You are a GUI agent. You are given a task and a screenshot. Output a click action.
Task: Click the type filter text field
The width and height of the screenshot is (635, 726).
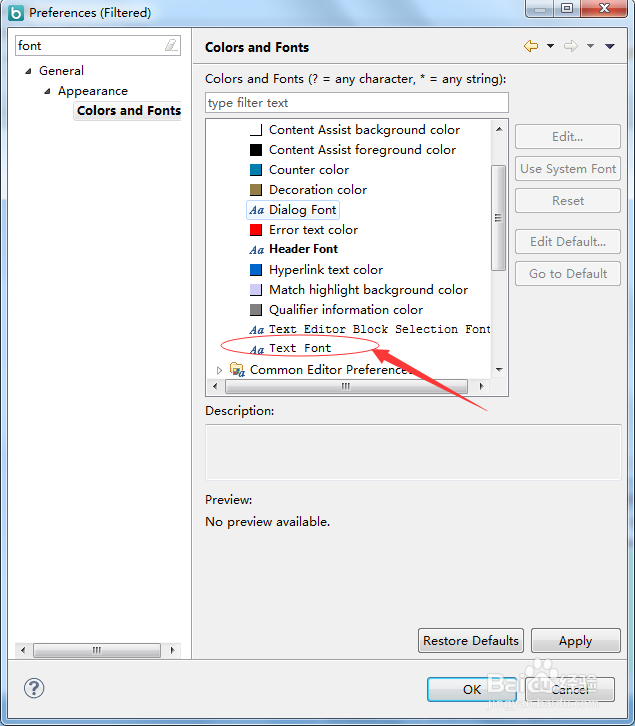click(357, 102)
